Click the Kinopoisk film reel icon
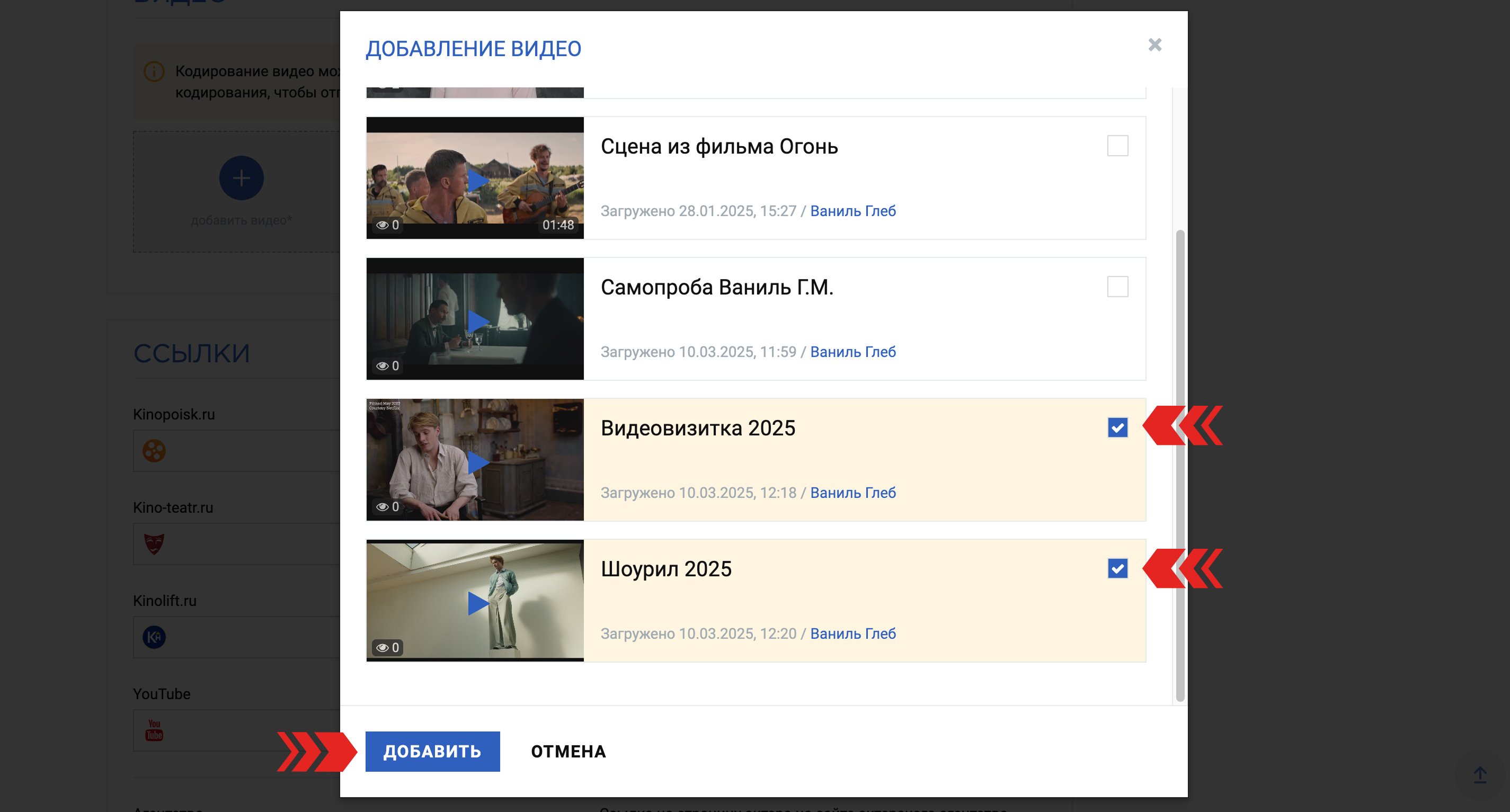The width and height of the screenshot is (1510, 812). pos(154,451)
